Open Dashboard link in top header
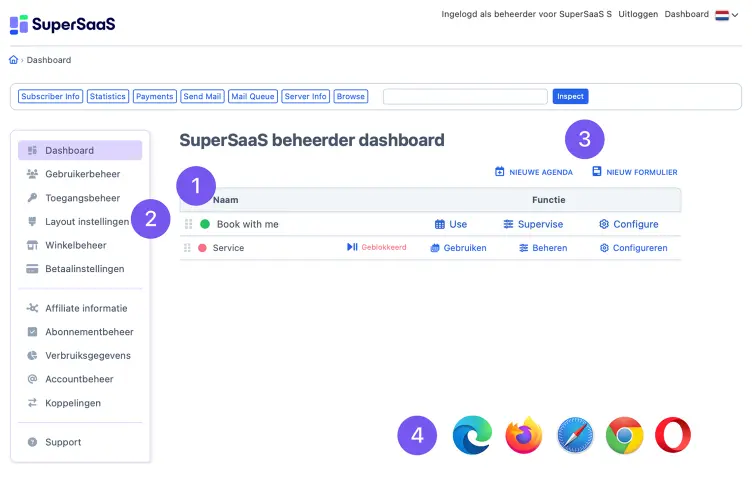The image size is (752, 492). [686, 14]
